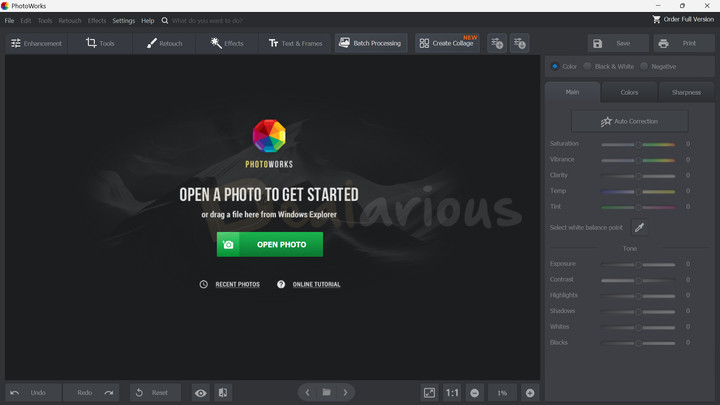Launch Batch Processing
This screenshot has height=405, width=720.
[x=371, y=43]
